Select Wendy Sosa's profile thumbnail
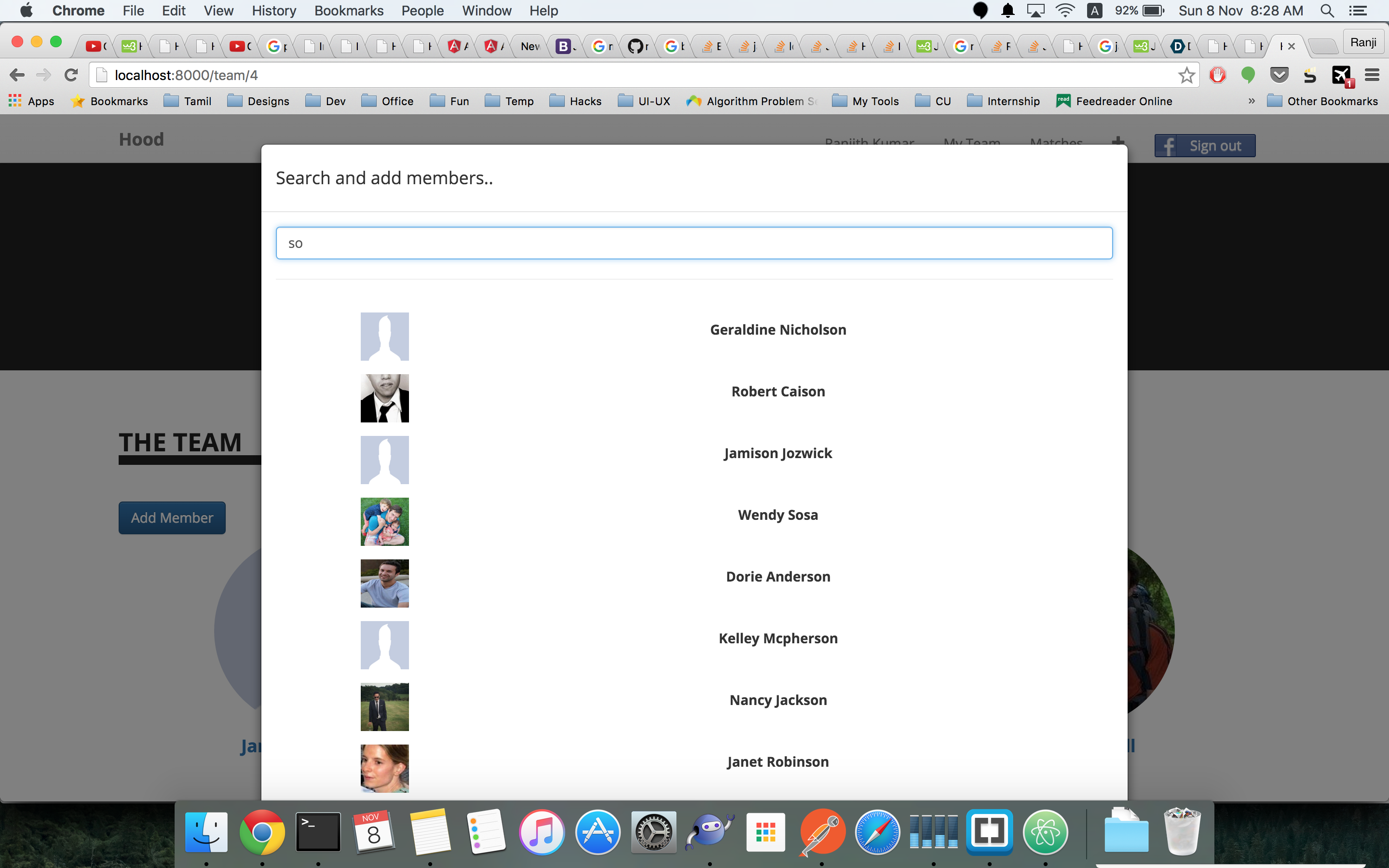The width and height of the screenshot is (1389, 868). point(384,521)
